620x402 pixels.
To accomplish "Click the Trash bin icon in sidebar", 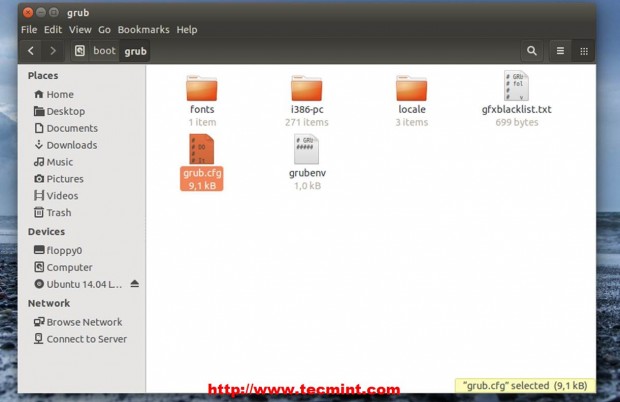I will point(39,212).
